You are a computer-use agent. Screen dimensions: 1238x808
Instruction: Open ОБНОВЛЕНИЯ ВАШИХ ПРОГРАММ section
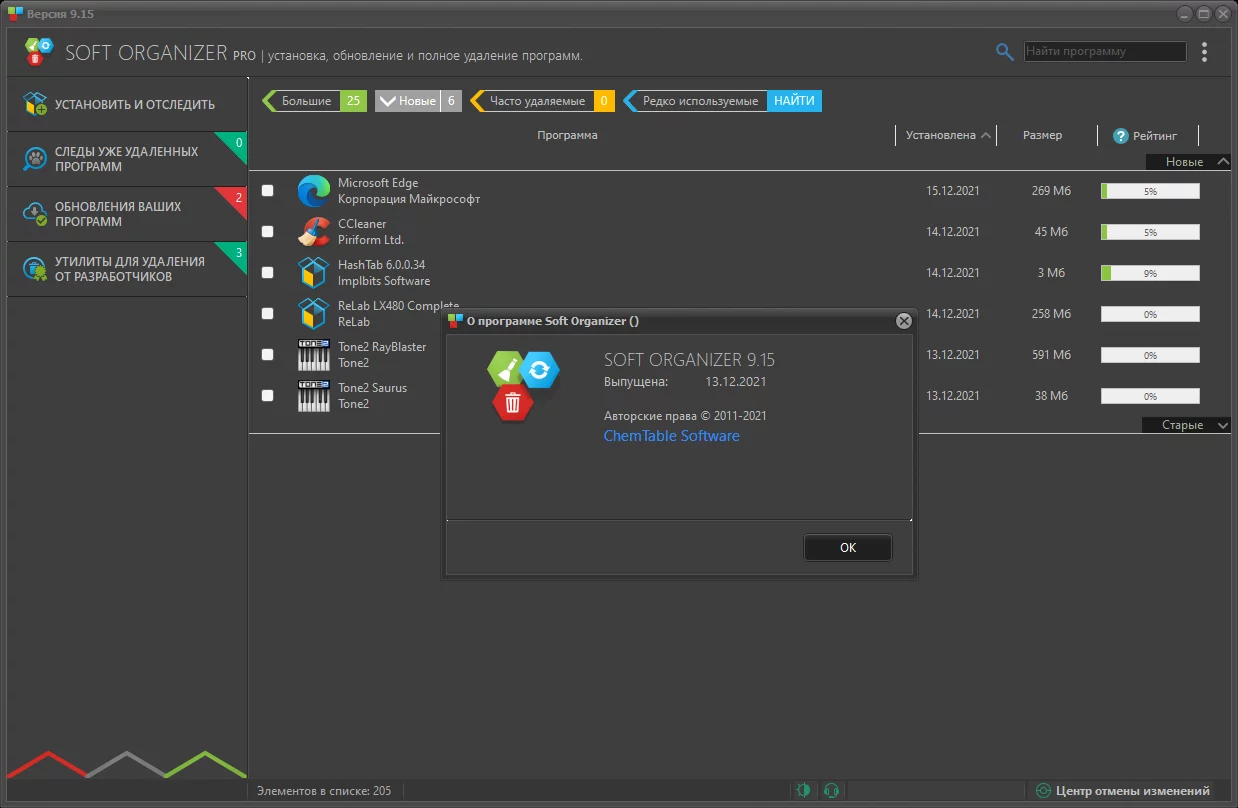(x=127, y=214)
